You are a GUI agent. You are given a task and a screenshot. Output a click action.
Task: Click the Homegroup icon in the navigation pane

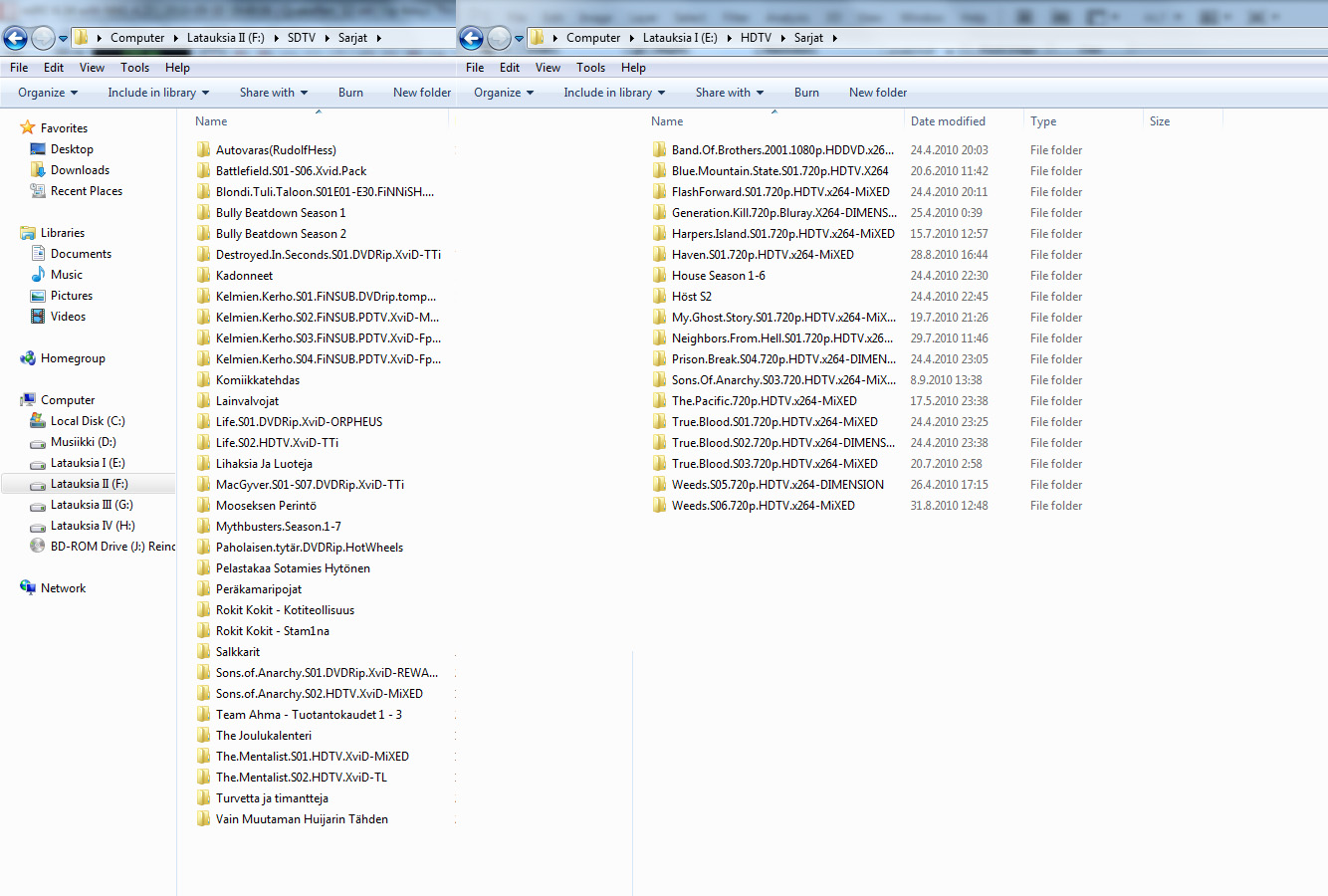pyautogui.click(x=28, y=358)
